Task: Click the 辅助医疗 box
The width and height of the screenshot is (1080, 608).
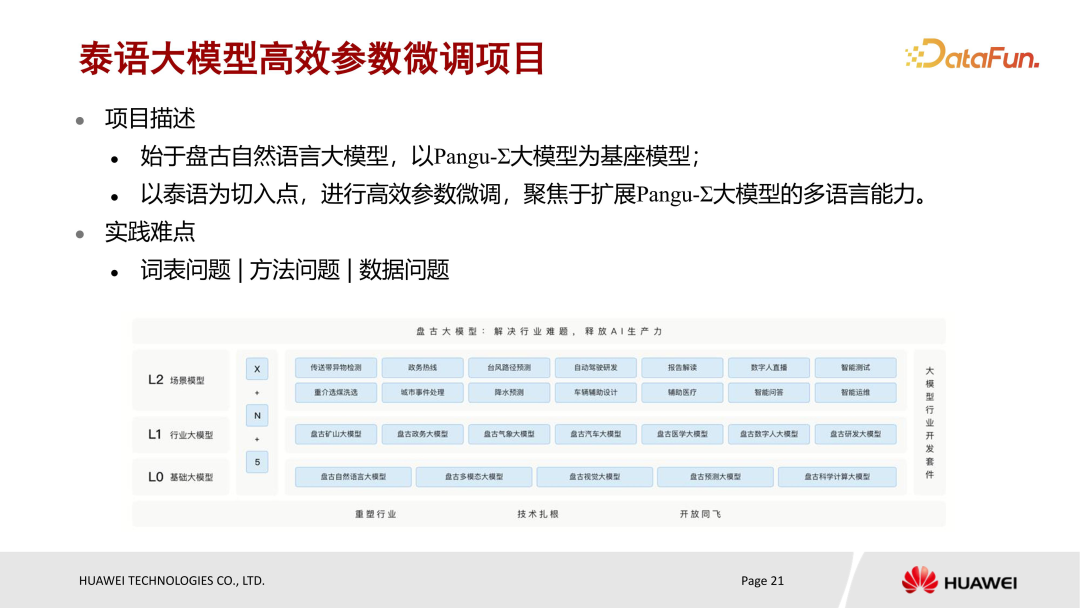Action: click(682, 392)
